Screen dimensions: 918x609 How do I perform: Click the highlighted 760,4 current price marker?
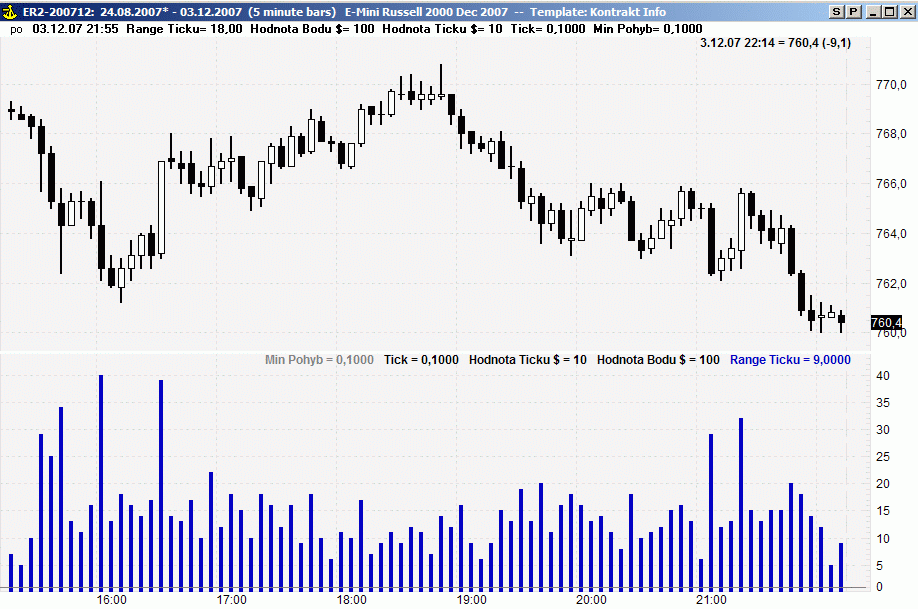point(886,322)
